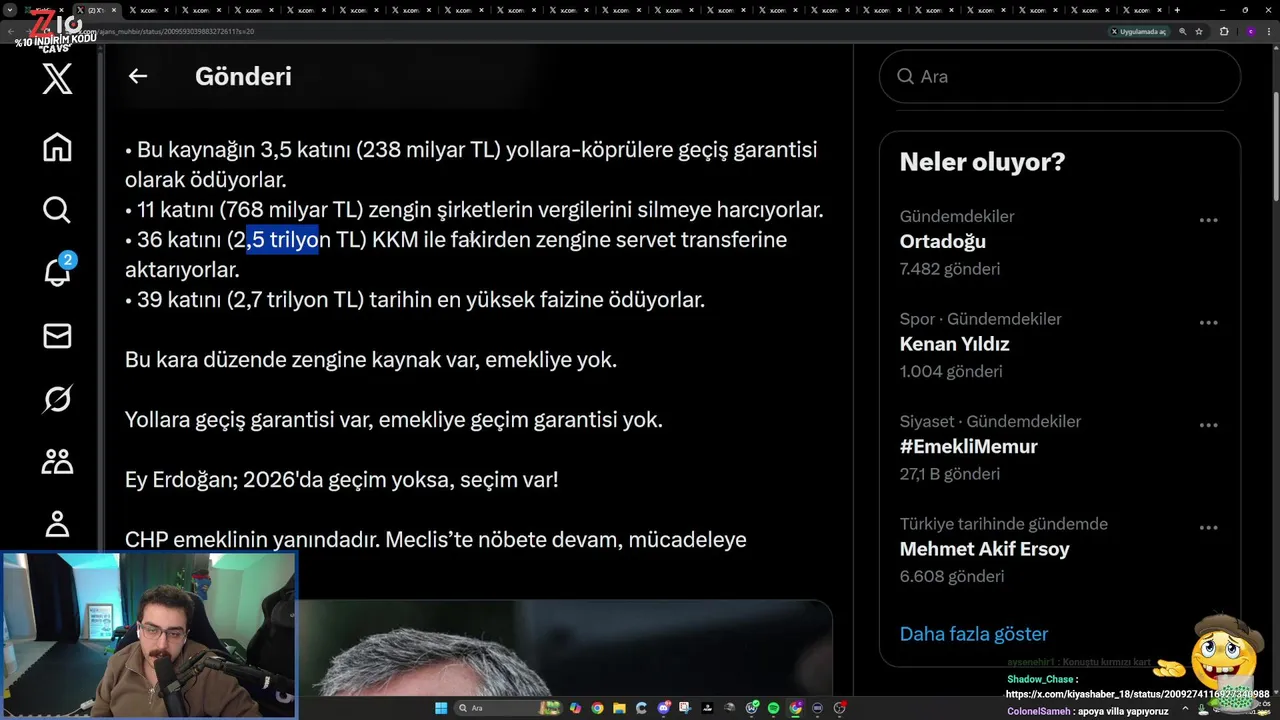
Task: Open File Explorer from the taskbar
Action: click(619, 708)
